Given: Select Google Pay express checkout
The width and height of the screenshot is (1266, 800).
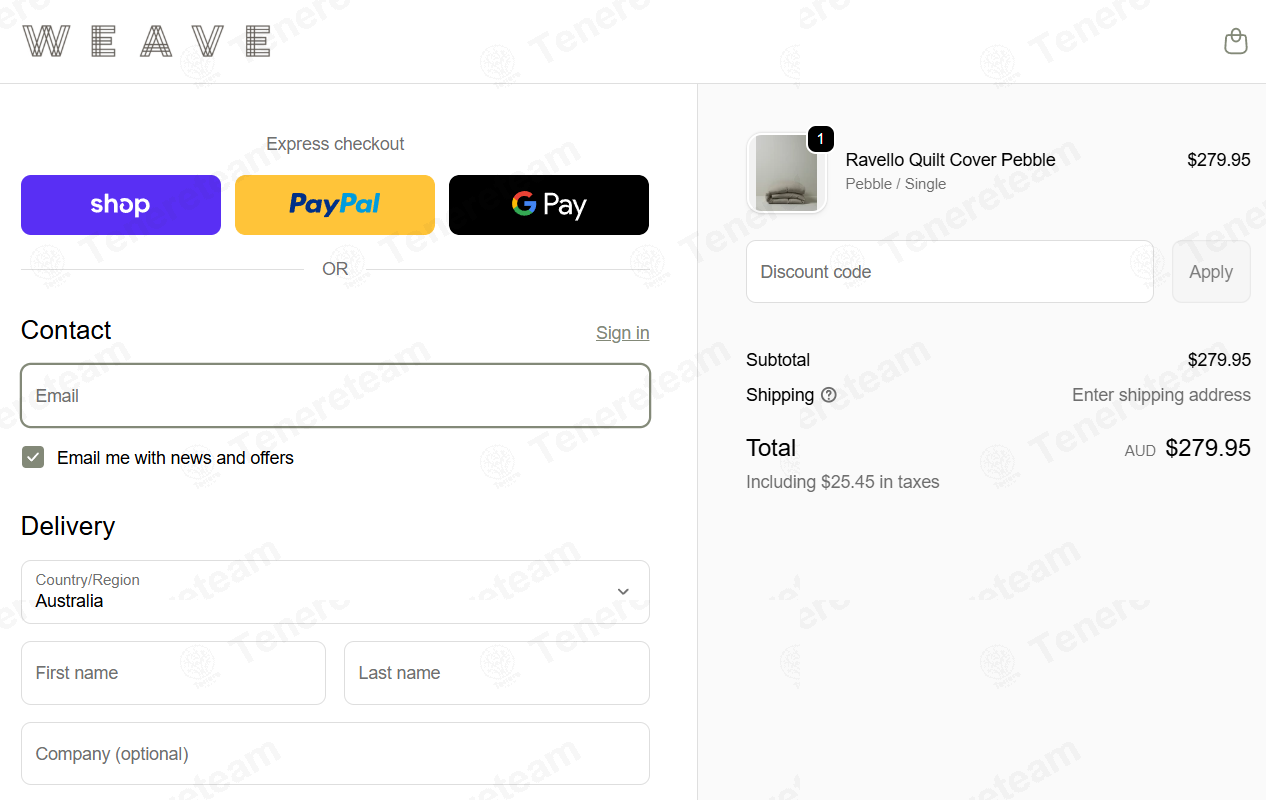Looking at the screenshot, I should pyautogui.click(x=549, y=205).
